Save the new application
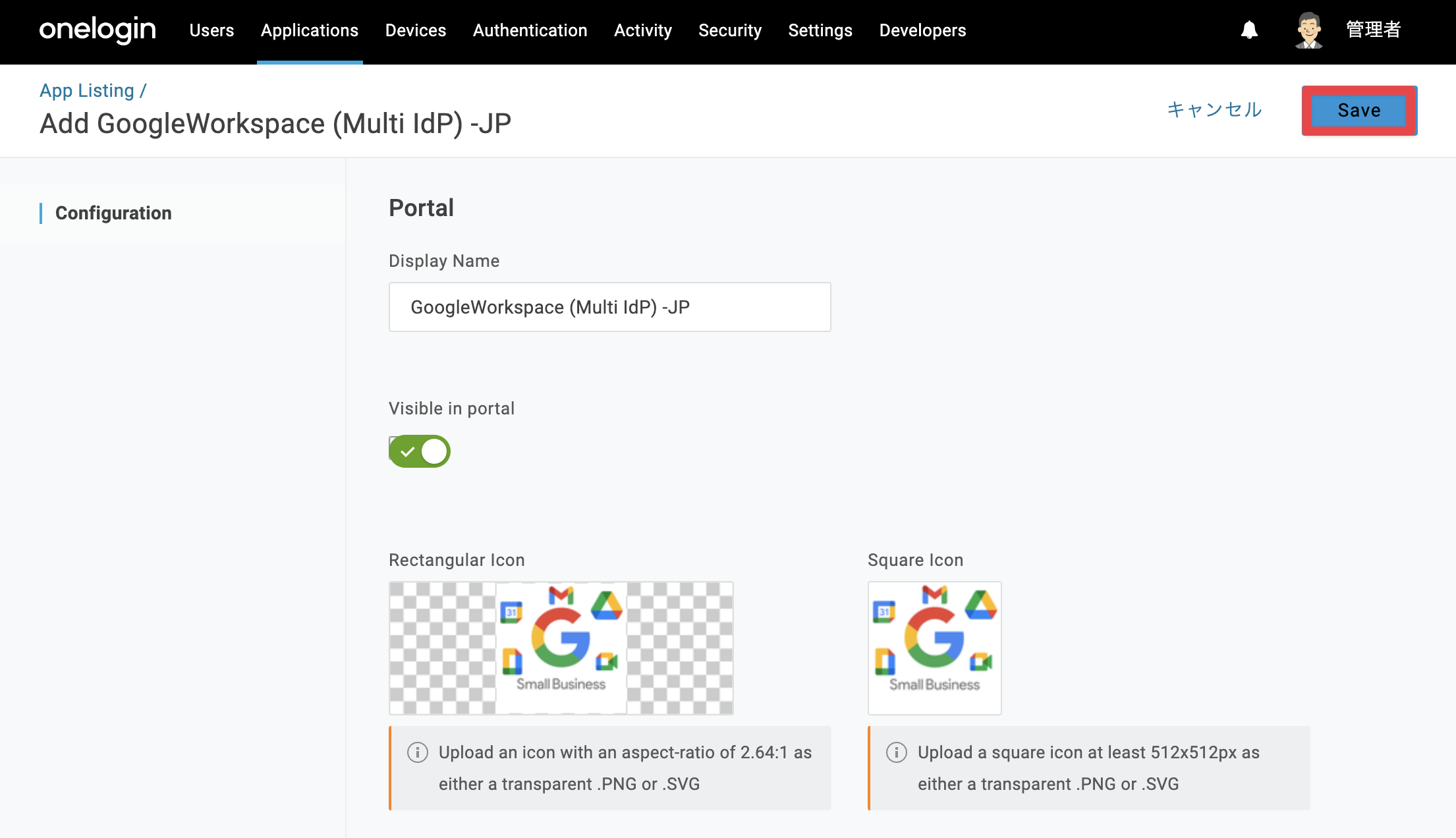 pyautogui.click(x=1359, y=110)
